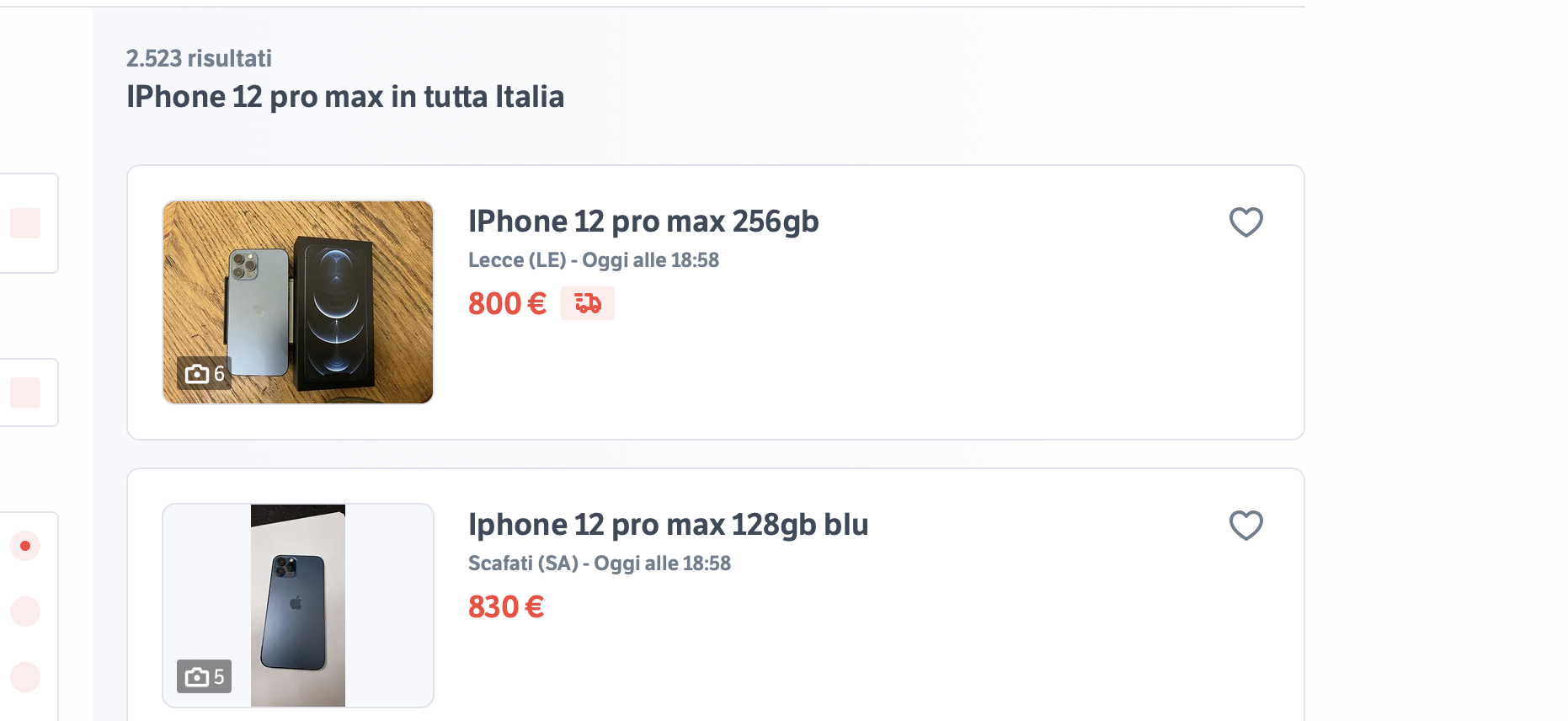
Task: Click the Scafati (SA) location text
Action: [x=523, y=563]
